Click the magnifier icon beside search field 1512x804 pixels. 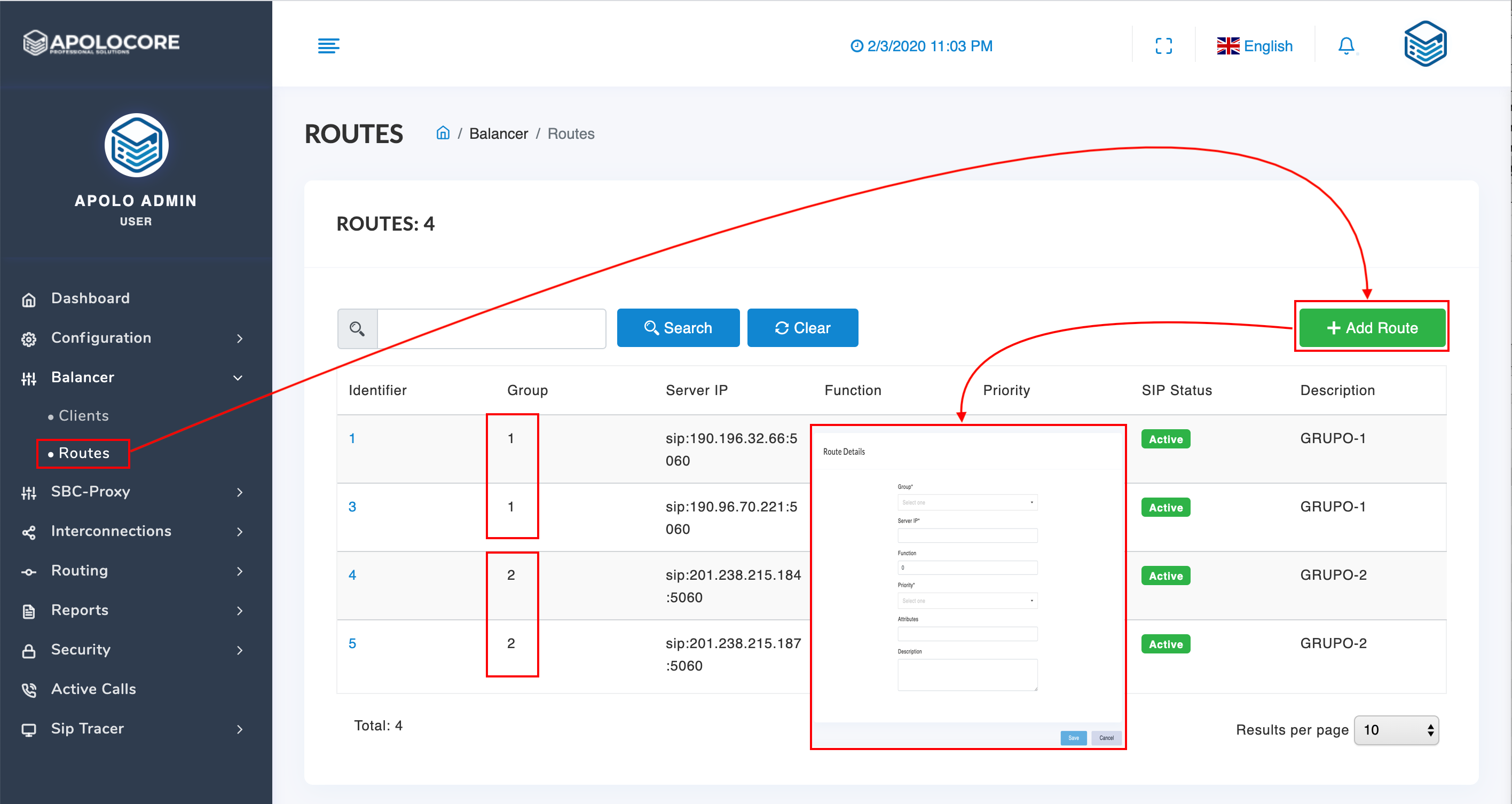tap(357, 329)
